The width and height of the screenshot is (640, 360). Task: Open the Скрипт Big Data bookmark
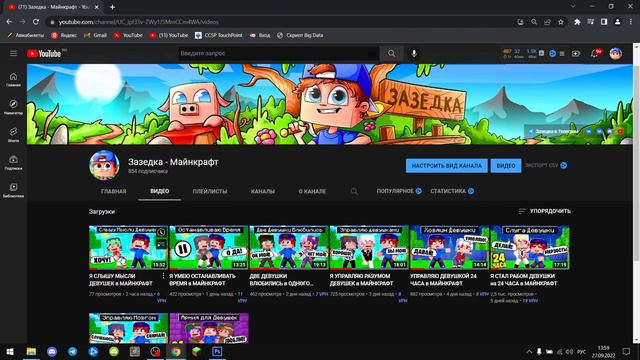tap(300, 36)
